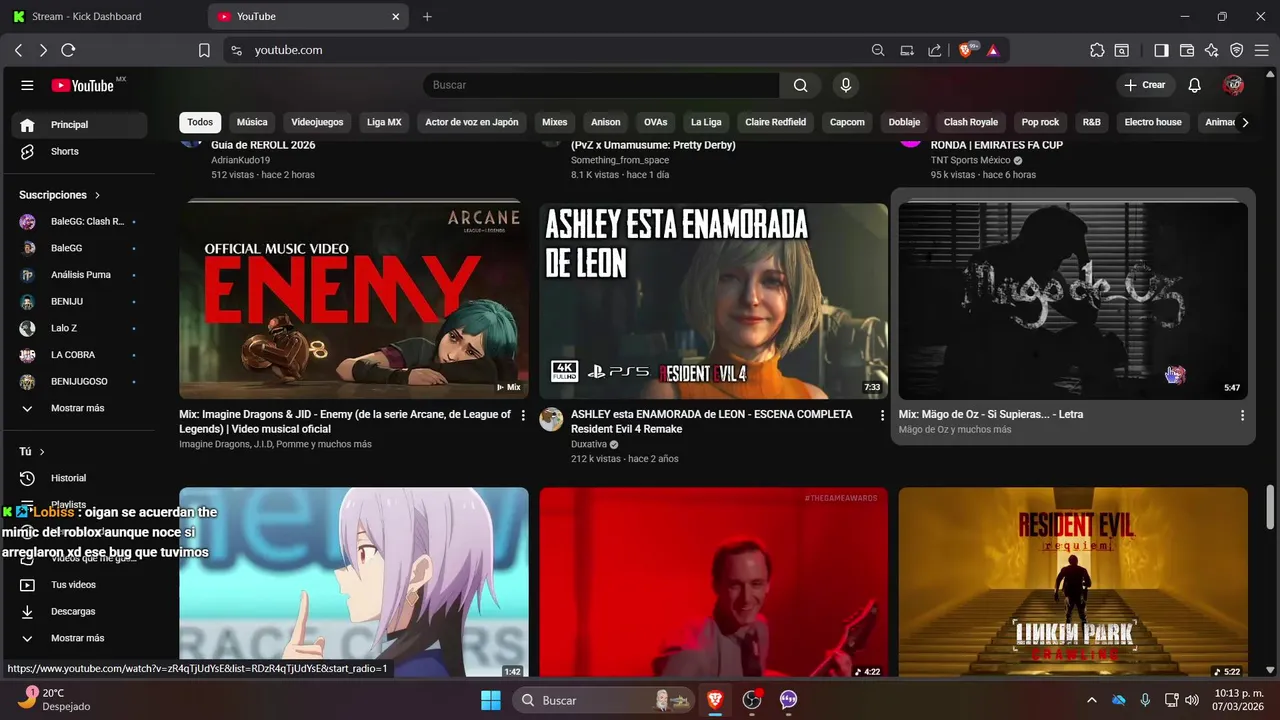Select the Capcom filter chip
This screenshot has height=720, width=1280.
(847, 122)
